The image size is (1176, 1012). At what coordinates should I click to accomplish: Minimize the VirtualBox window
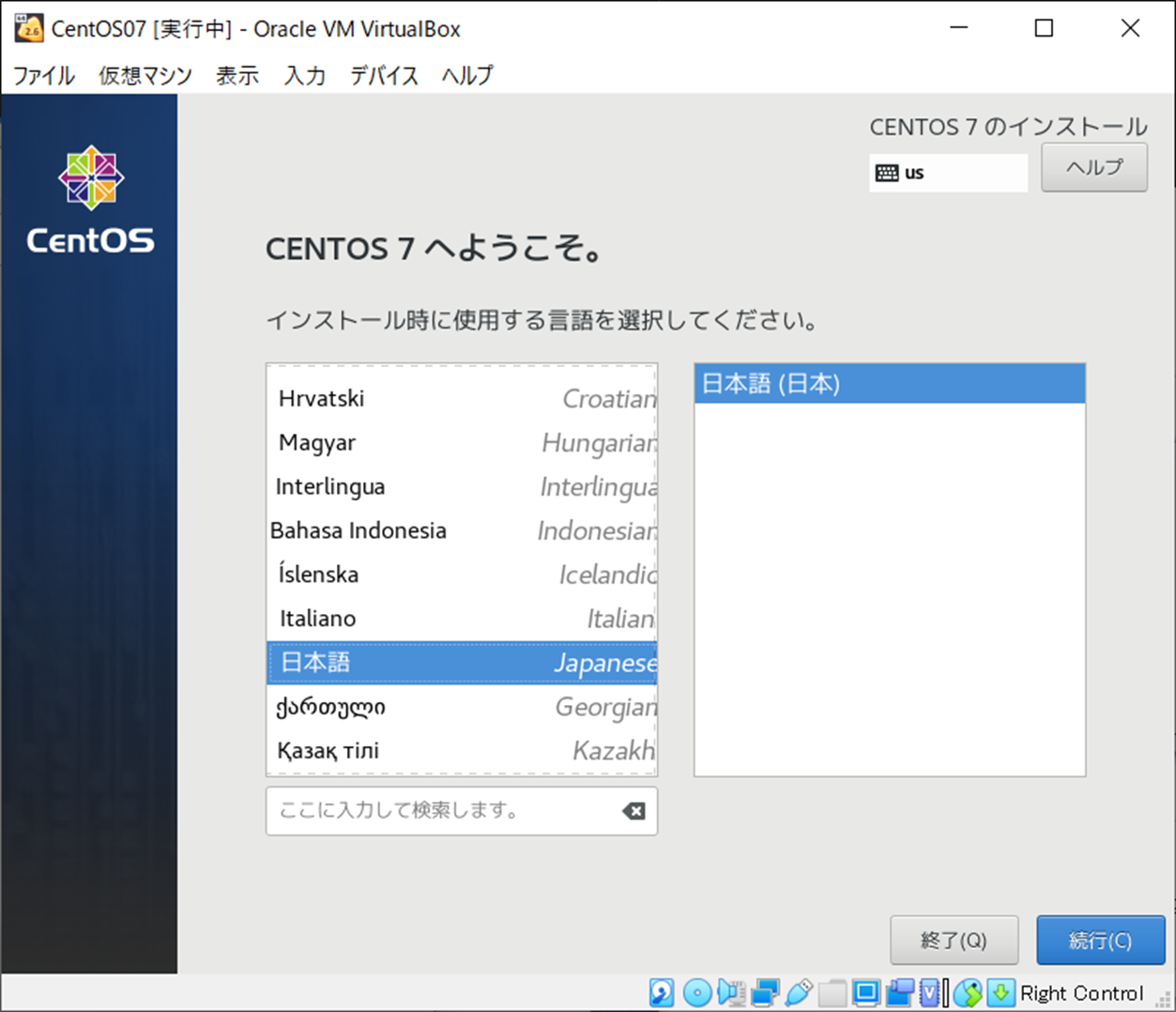(x=958, y=28)
